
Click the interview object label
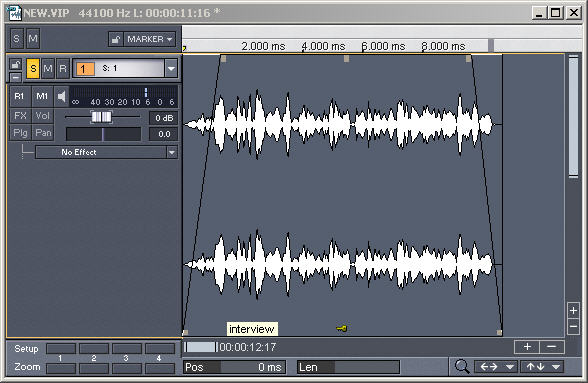coord(252,329)
